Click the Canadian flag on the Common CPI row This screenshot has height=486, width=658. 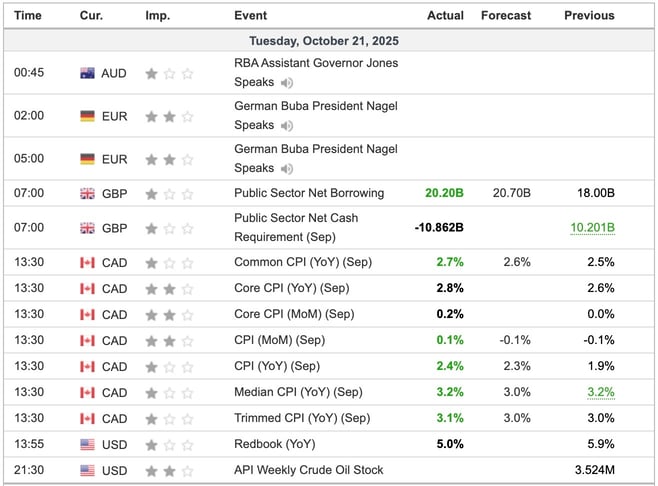click(88, 262)
